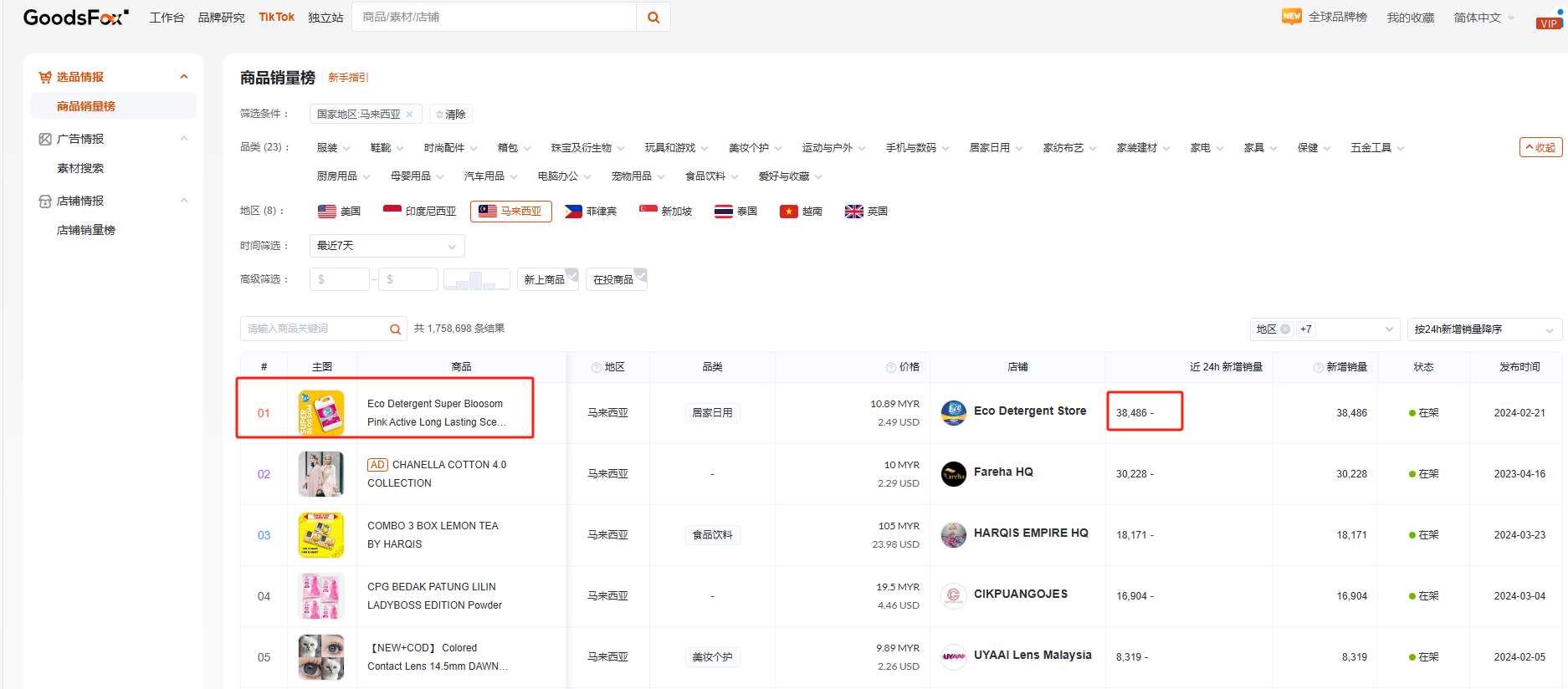The image size is (1568, 689).
Task: Click the minimum price input field
Action: (340, 279)
